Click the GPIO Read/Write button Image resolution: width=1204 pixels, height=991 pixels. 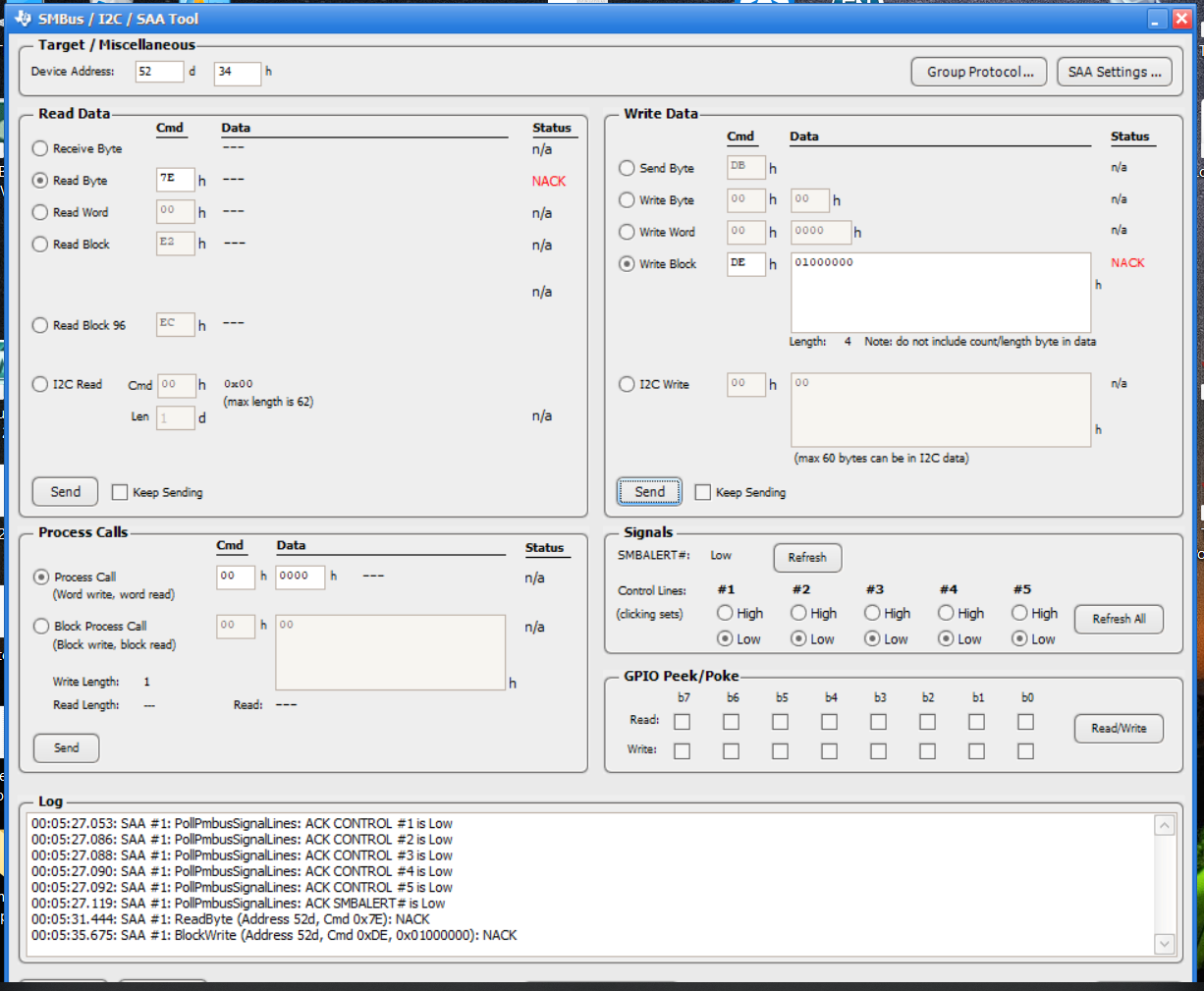point(1119,729)
